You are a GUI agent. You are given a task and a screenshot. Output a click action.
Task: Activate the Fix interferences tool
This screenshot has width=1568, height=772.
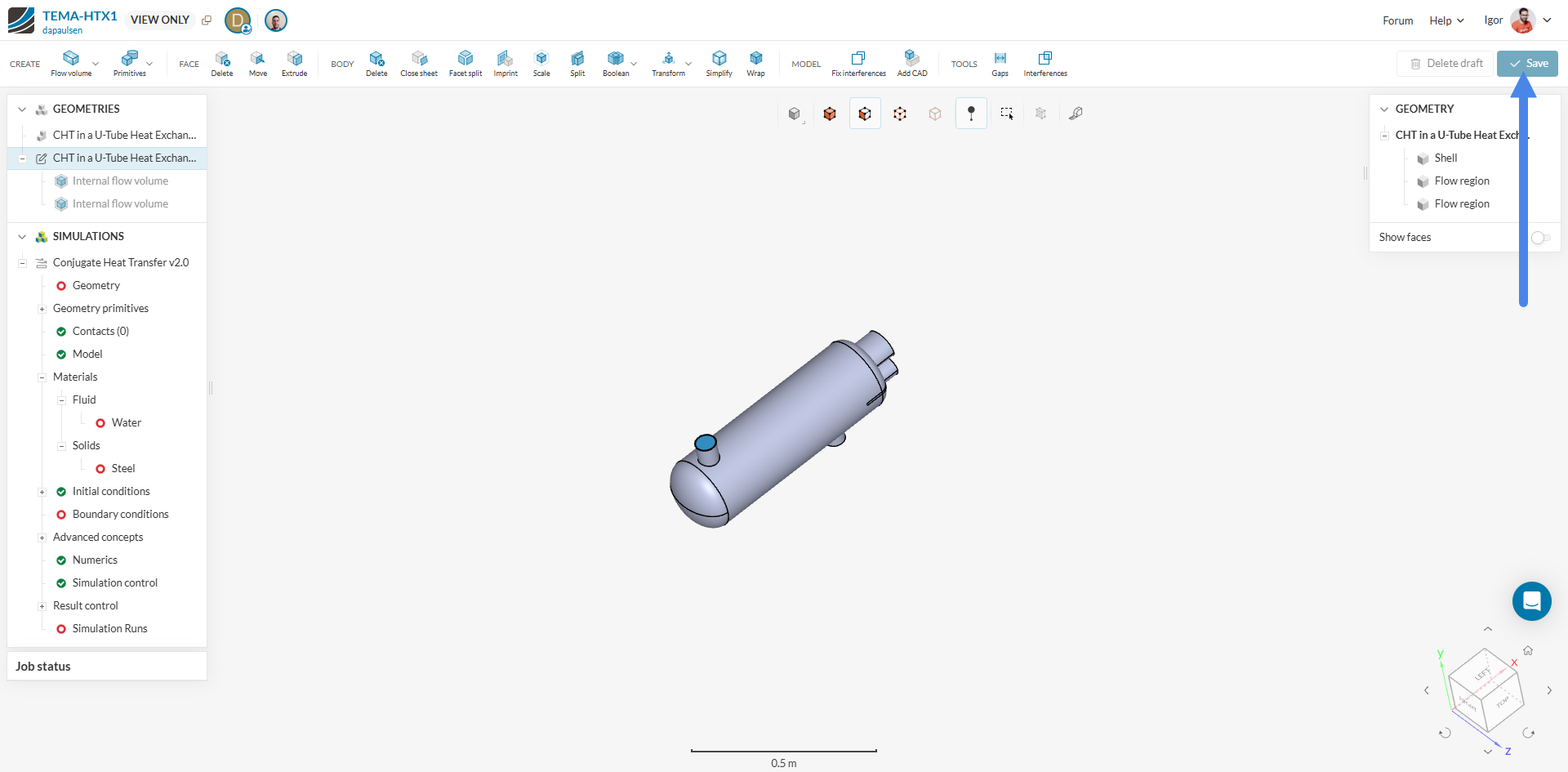tap(857, 63)
